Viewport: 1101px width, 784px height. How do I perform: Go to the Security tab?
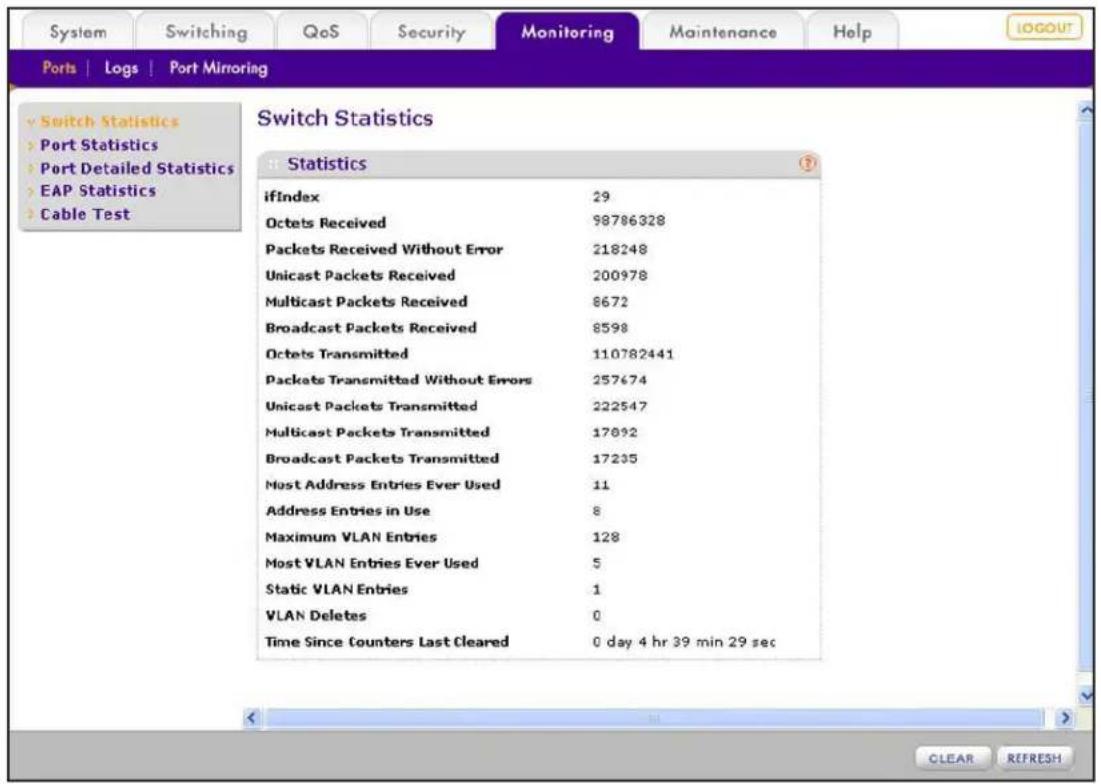(431, 32)
